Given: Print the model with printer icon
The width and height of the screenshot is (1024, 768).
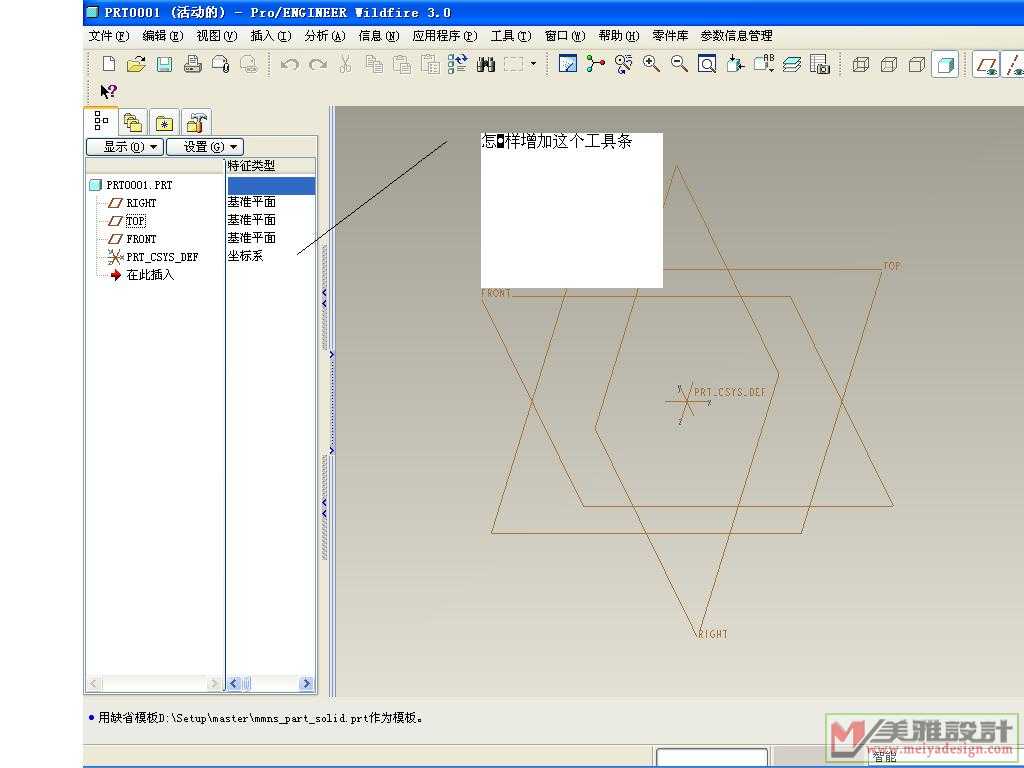Looking at the screenshot, I should tap(193, 64).
